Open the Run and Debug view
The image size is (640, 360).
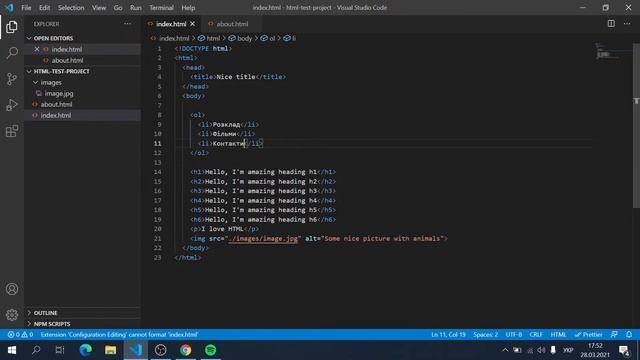coord(12,105)
